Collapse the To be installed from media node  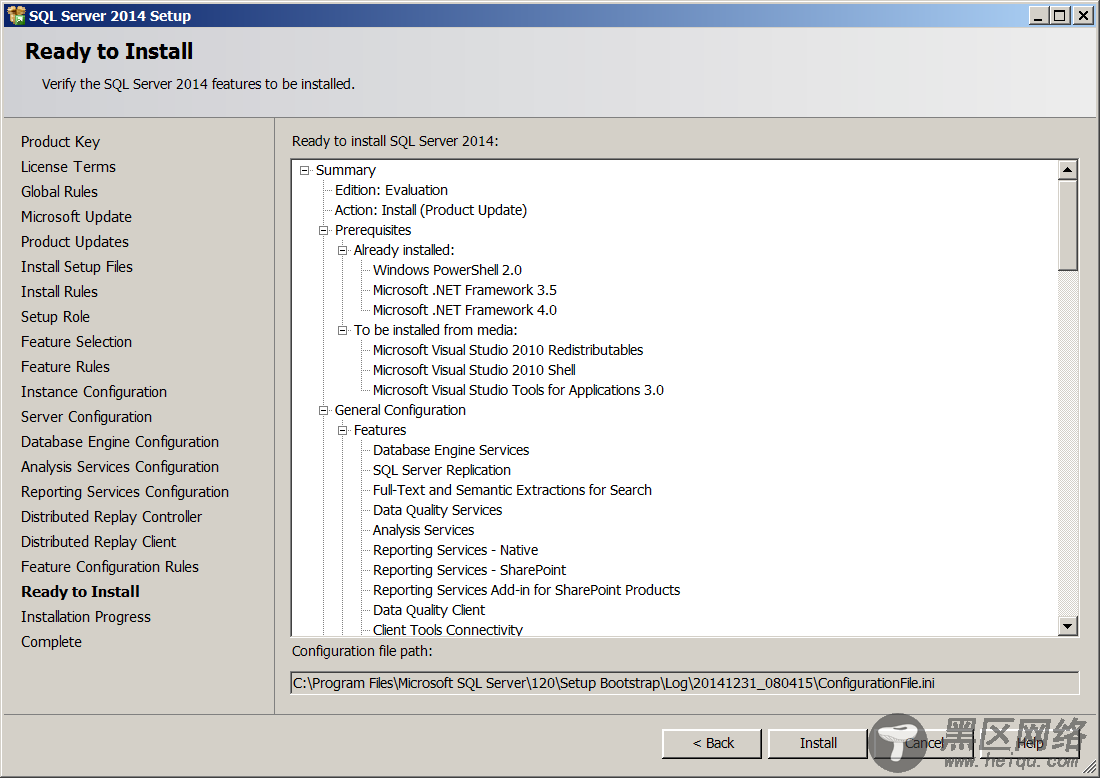click(x=342, y=330)
